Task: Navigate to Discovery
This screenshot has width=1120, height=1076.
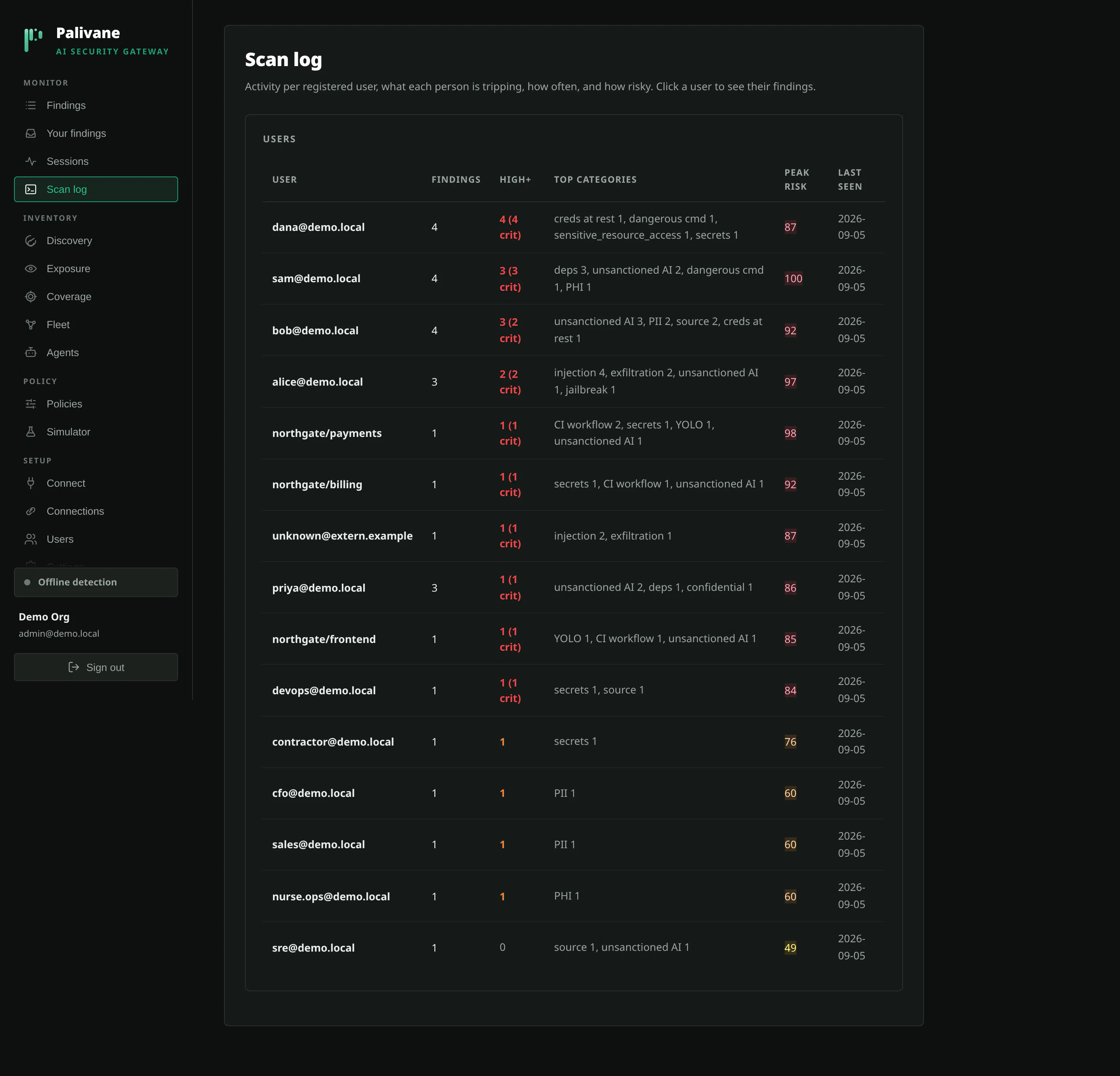Action: tap(96, 241)
